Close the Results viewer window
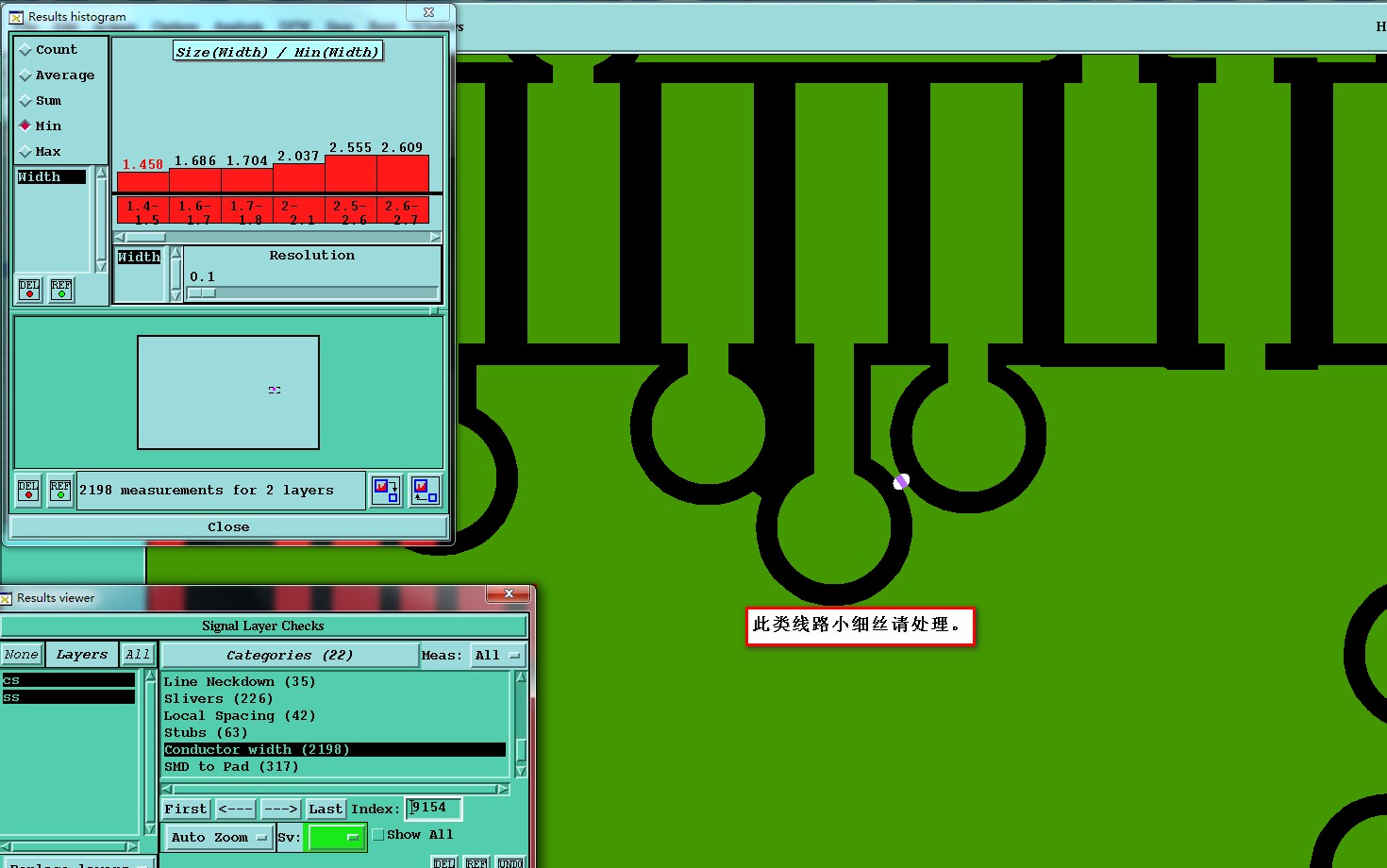This screenshot has height=868, width=1387. pos(509,593)
